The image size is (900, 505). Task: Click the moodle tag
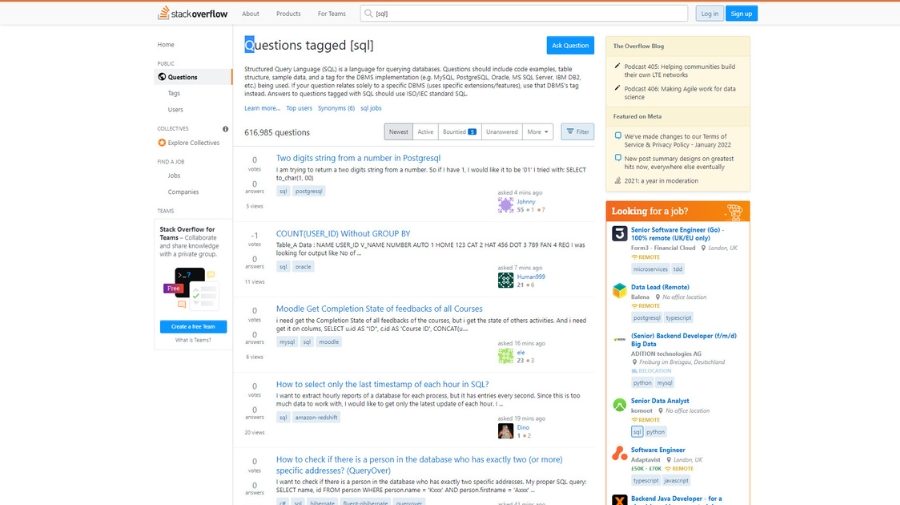point(329,342)
